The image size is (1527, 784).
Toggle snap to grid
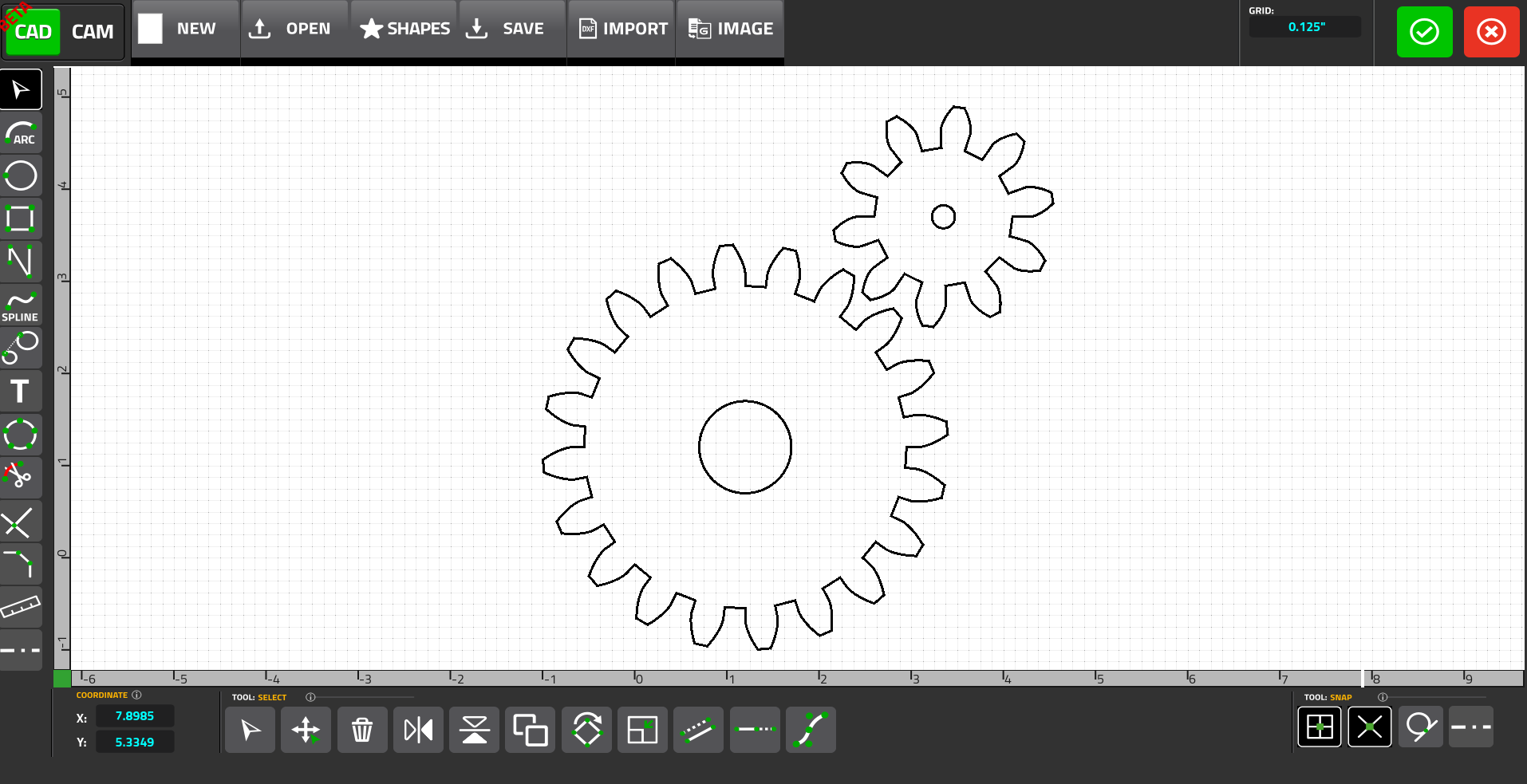[x=1320, y=727]
